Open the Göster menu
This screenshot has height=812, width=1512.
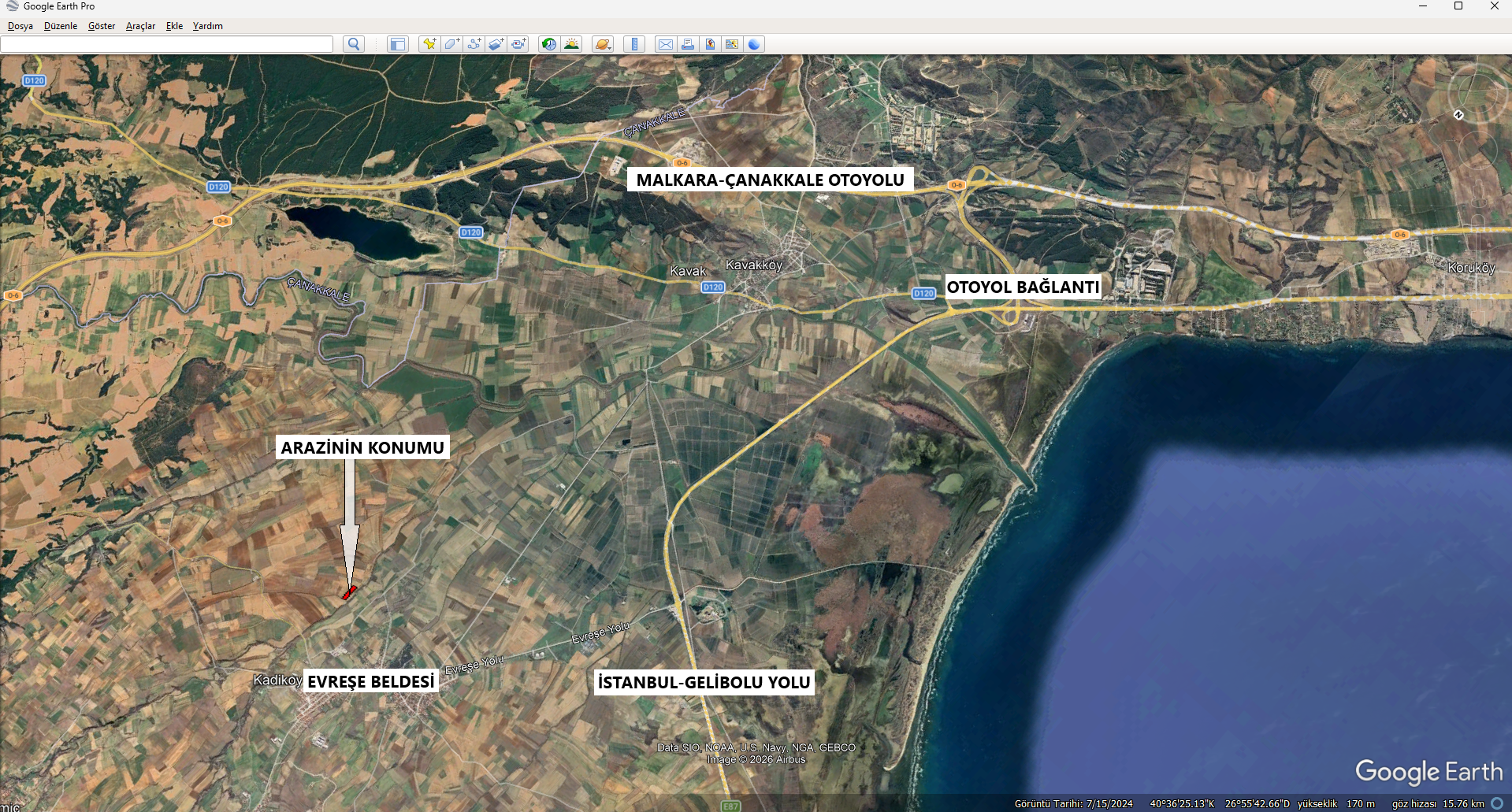click(x=102, y=26)
